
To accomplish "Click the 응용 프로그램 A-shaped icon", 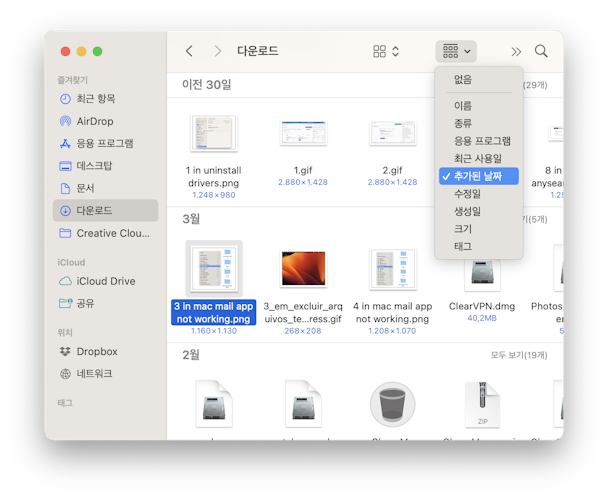I will (65, 143).
